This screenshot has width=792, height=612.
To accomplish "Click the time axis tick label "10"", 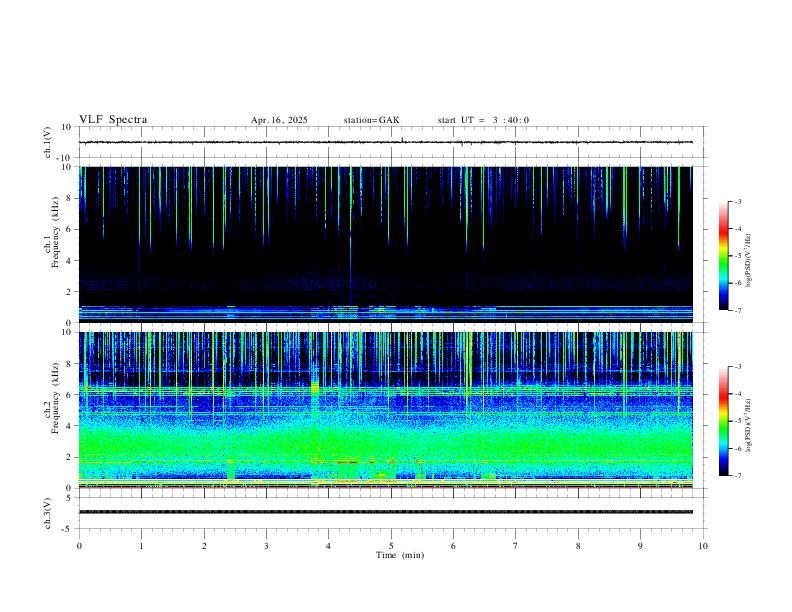I will (x=703, y=546).
